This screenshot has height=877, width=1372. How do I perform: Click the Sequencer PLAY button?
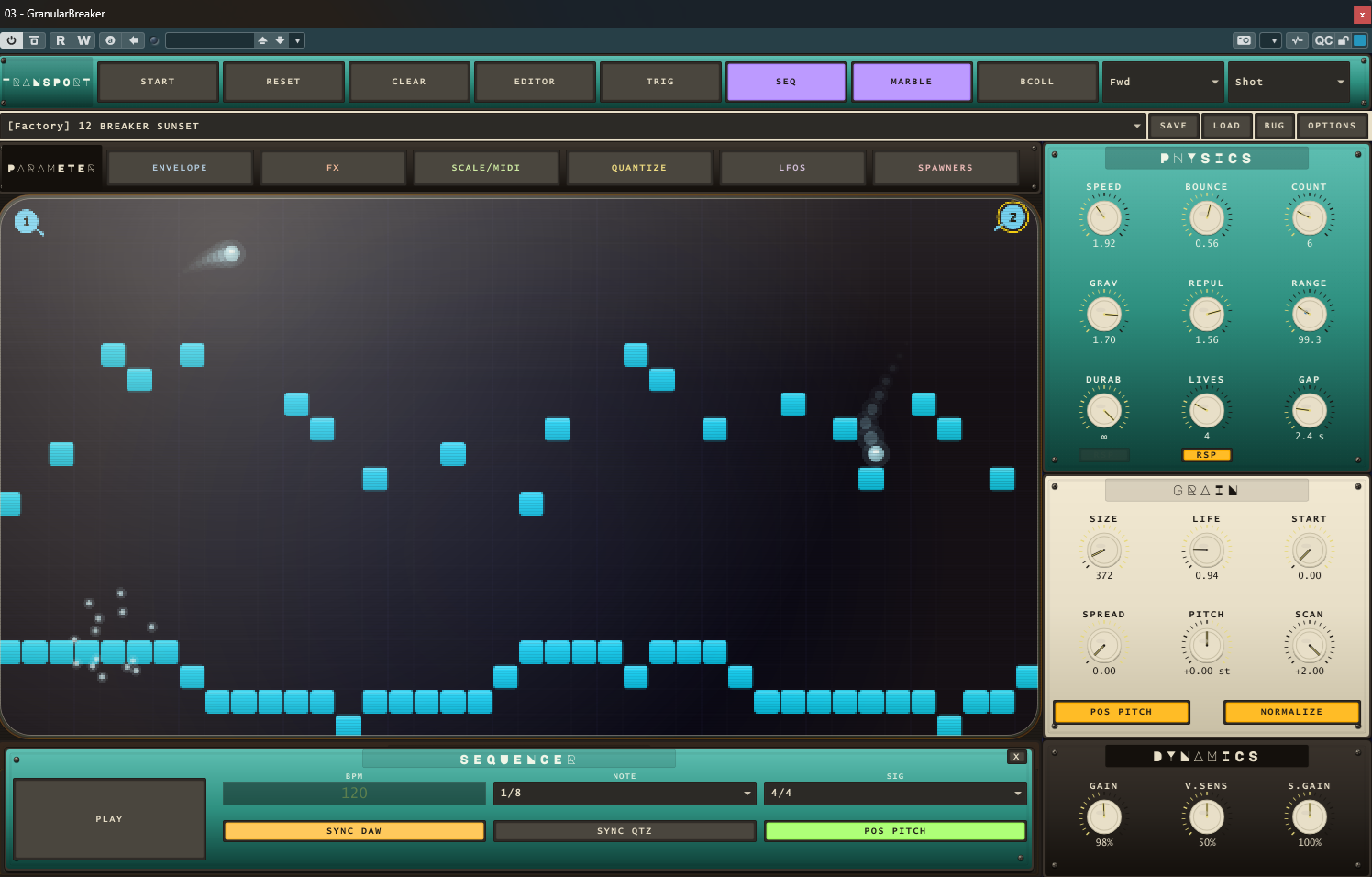coord(109,819)
